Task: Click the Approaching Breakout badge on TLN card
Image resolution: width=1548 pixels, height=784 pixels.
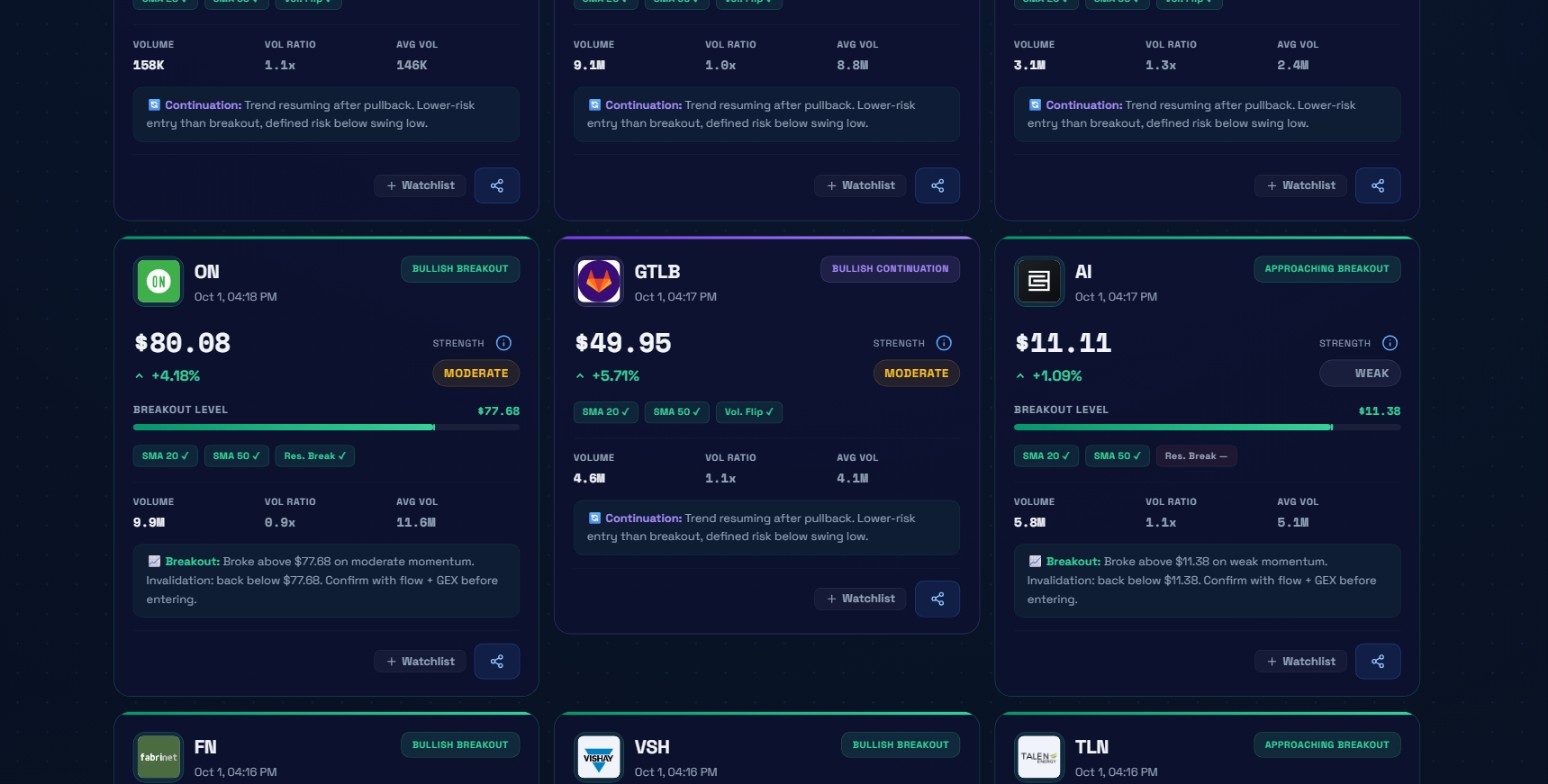Action: pos(1327,745)
